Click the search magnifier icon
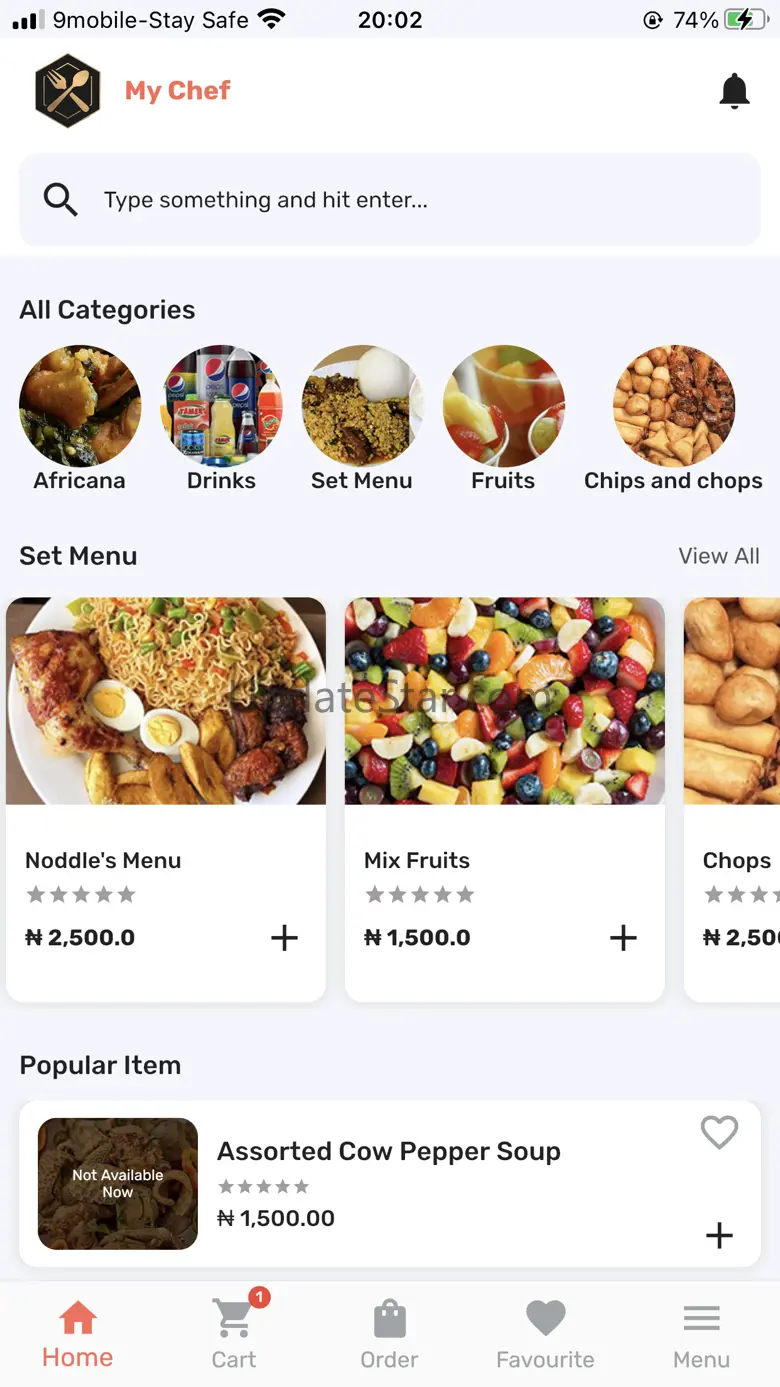 click(60, 200)
